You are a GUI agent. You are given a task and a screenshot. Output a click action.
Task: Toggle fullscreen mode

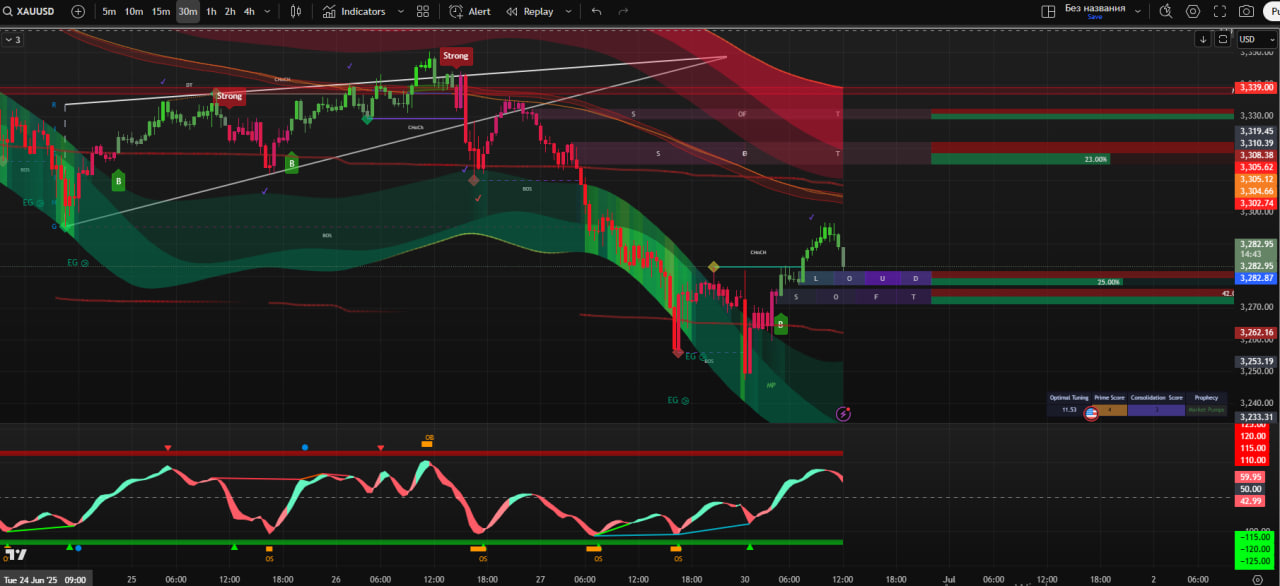1220,11
